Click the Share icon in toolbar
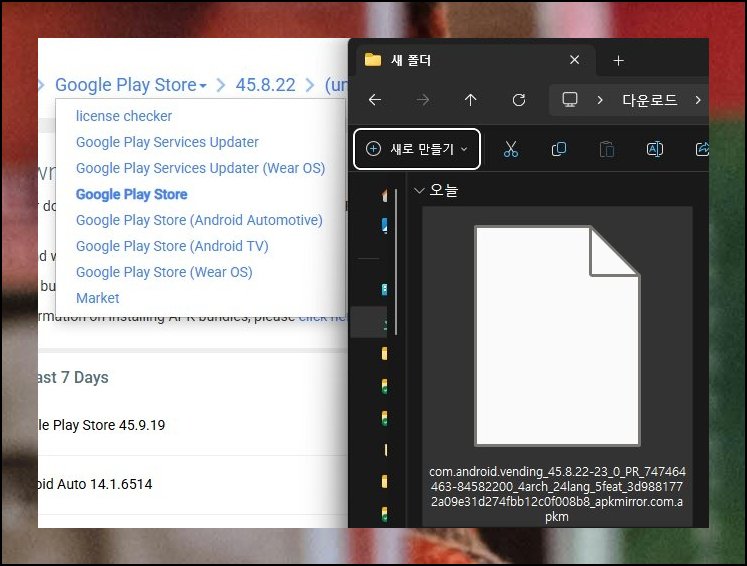Viewport: 747px width, 566px height. point(702,149)
